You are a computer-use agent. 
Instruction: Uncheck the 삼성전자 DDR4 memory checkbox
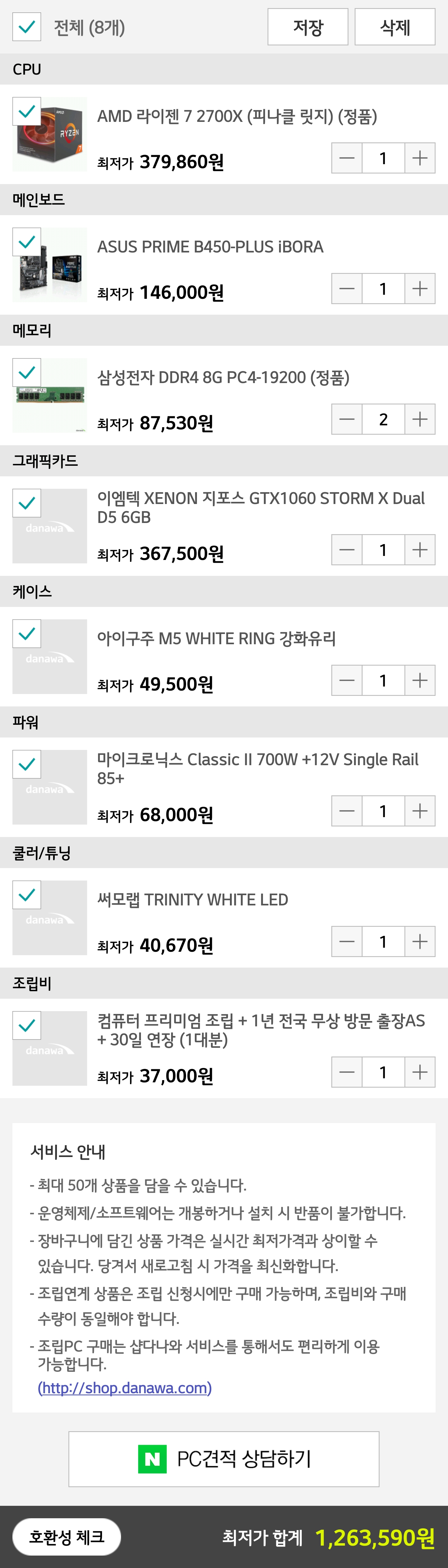point(27,372)
